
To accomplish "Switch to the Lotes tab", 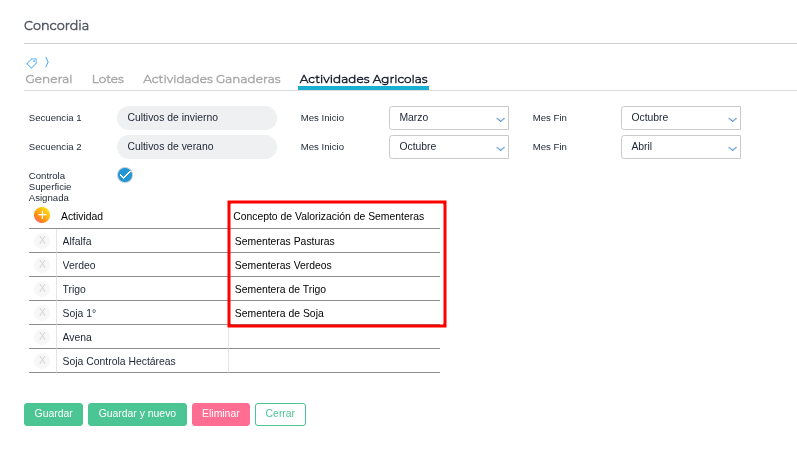I will click(108, 79).
